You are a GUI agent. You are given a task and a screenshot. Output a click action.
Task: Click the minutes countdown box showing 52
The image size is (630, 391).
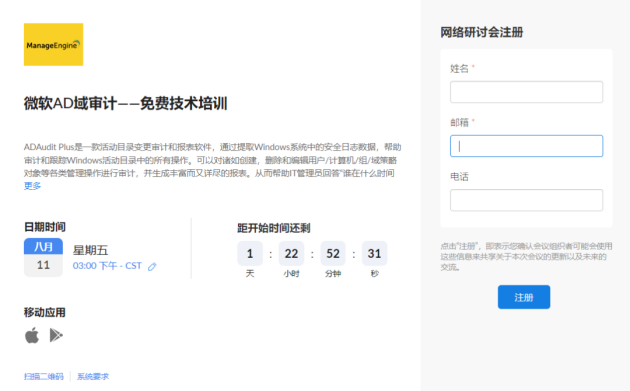pyautogui.click(x=333, y=254)
